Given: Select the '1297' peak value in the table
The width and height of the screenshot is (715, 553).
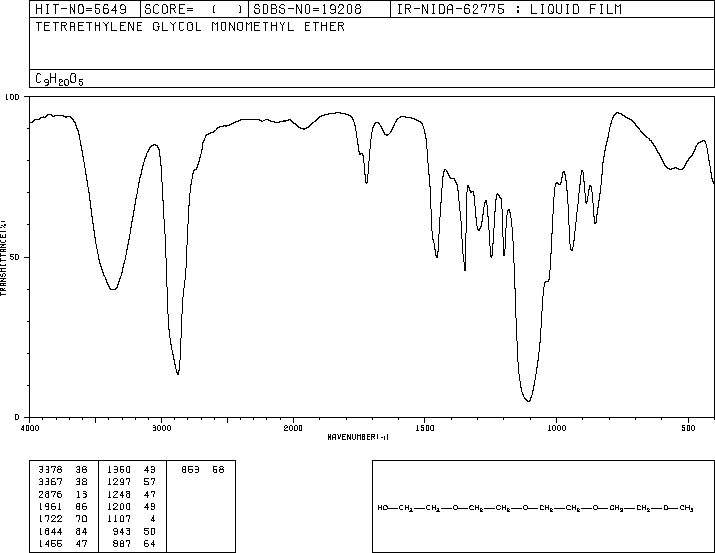Looking at the screenshot, I should coord(119,482).
